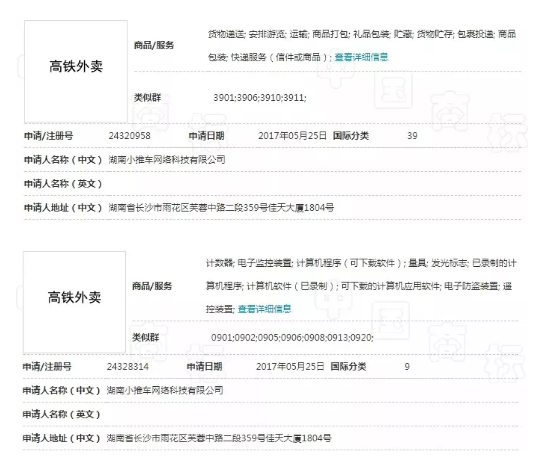
Task: Click goods text starting 计数器 in the second record
Action: tap(361, 286)
